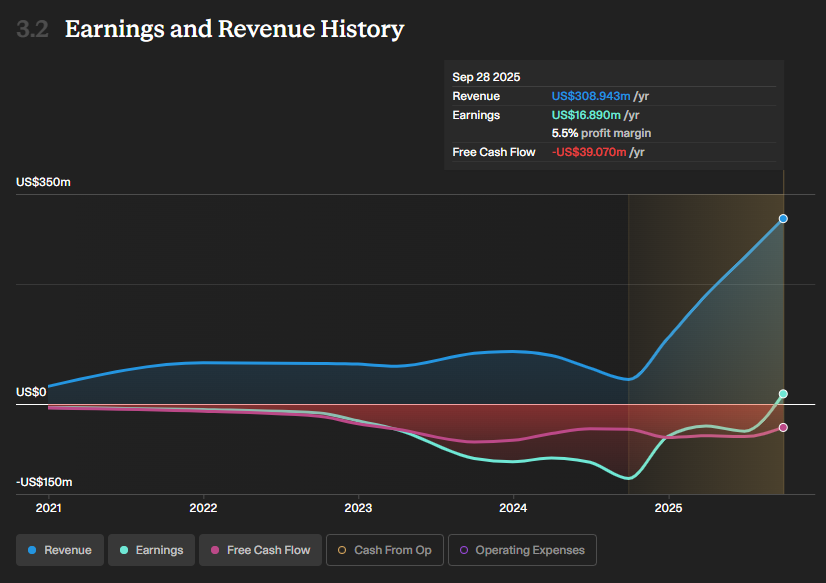Click the 2021 label on the time axis
826x583 pixels.
(49, 507)
